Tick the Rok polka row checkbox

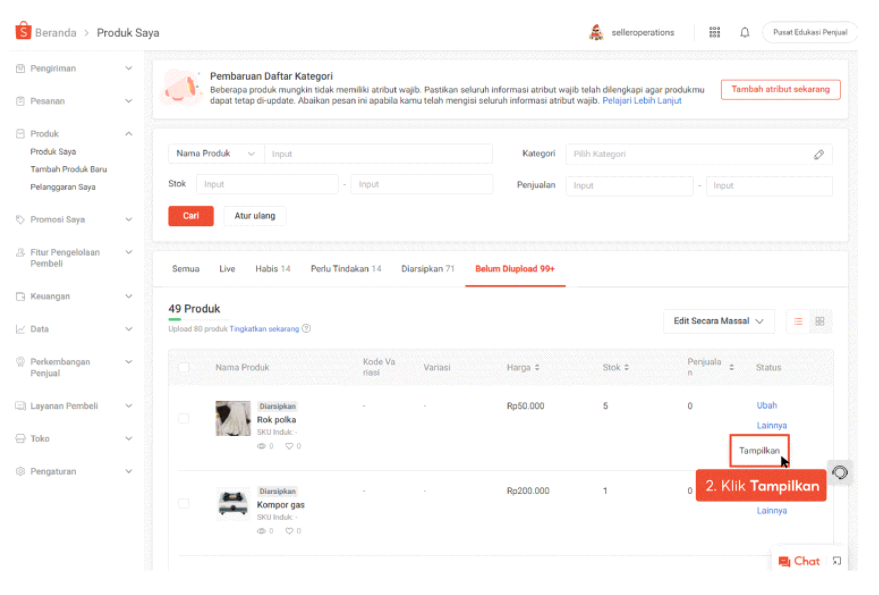pos(184,418)
